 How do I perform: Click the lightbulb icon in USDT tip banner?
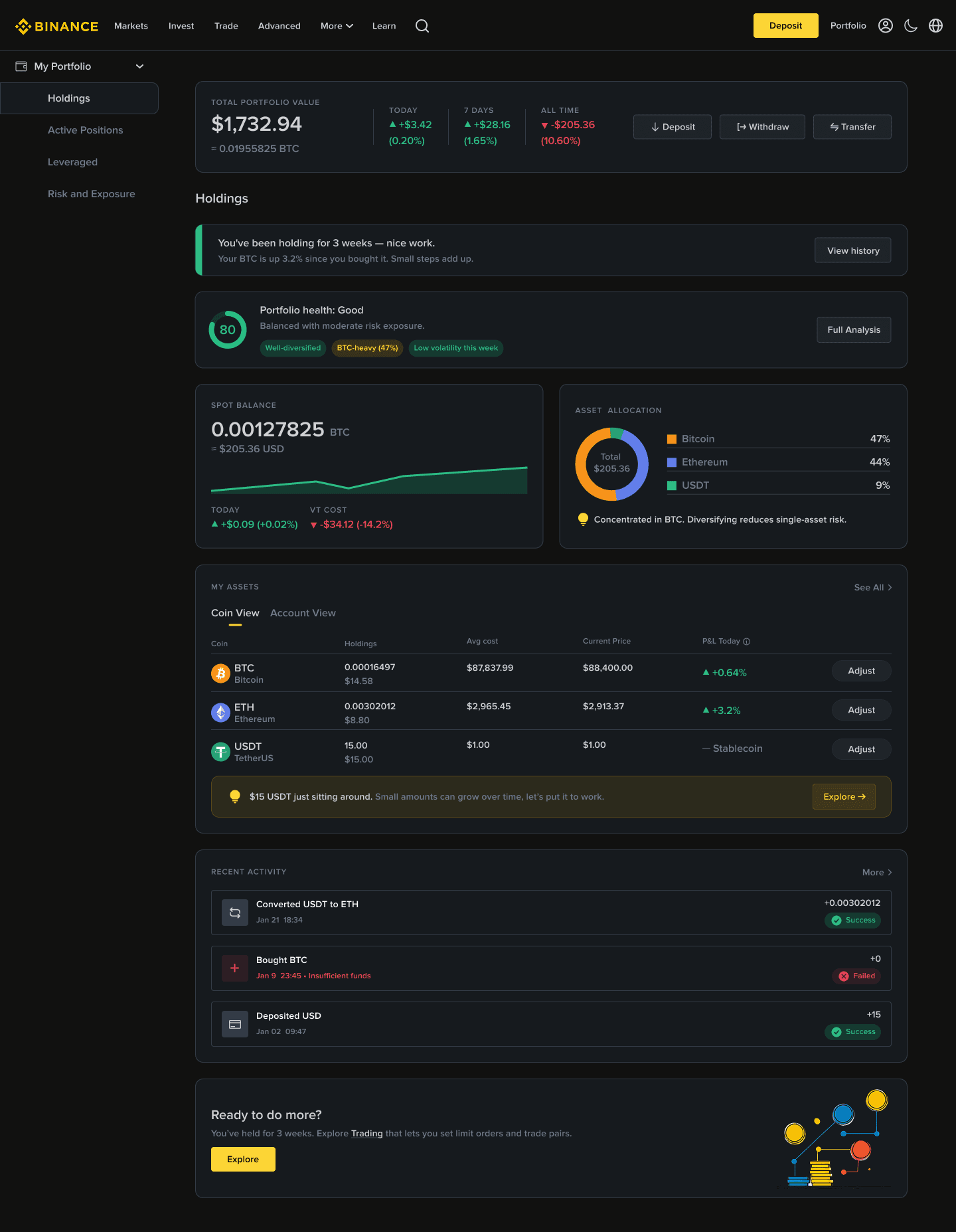tap(234, 797)
